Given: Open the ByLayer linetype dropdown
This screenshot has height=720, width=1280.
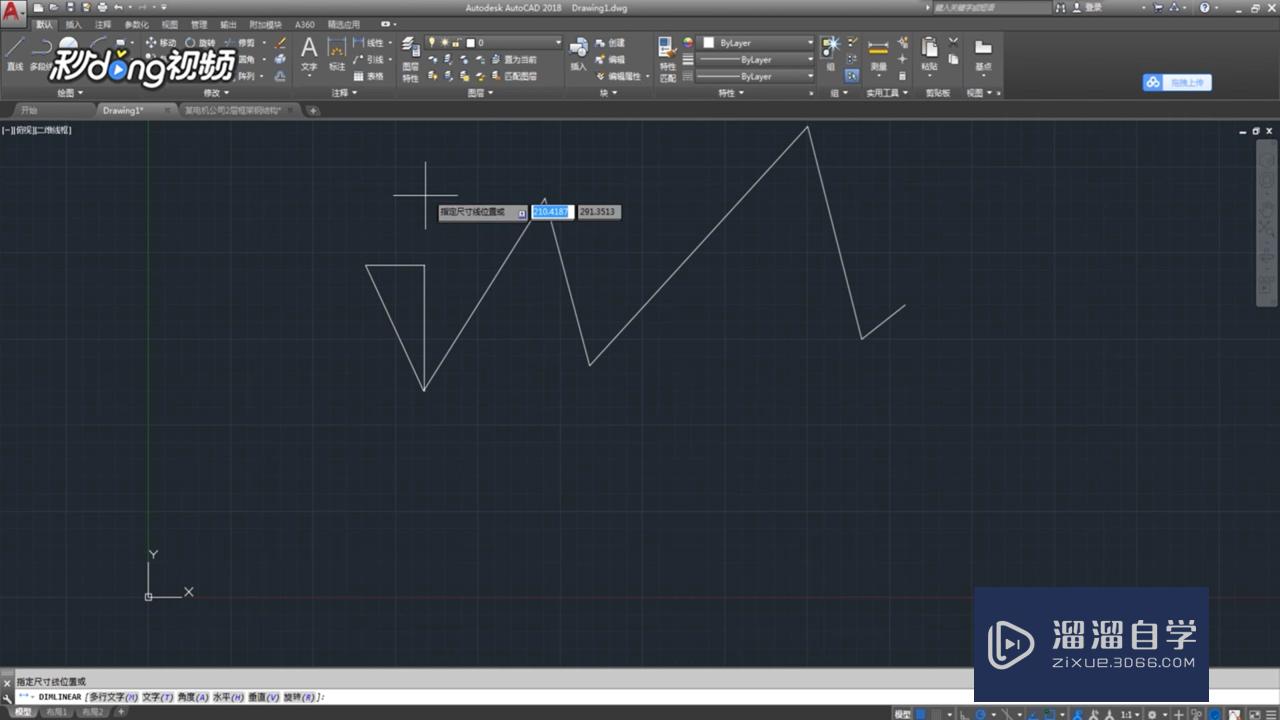Looking at the screenshot, I should point(757,76).
